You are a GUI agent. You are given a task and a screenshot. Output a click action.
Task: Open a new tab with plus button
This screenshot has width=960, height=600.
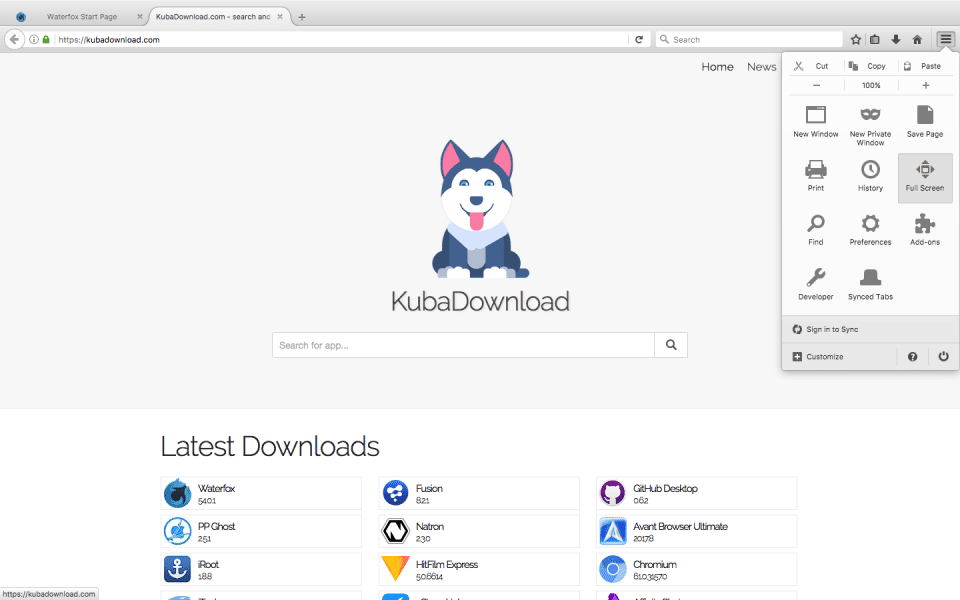302,17
